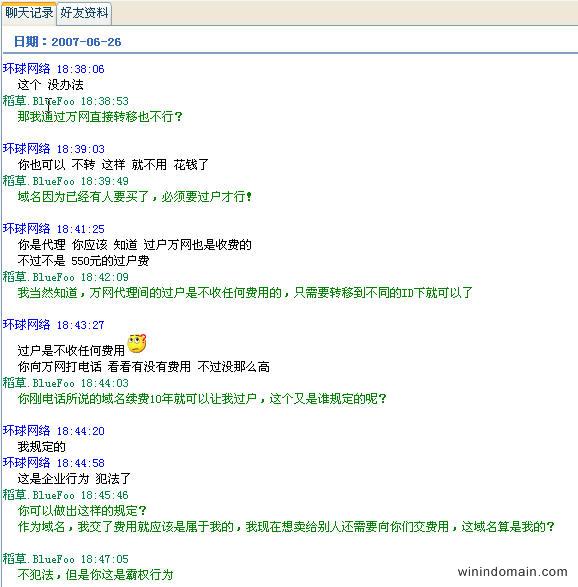This screenshot has width=578, height=587.
Task: Select message 你也可以 不转 这样 就不用 花钱了
Action: (x=113, y=165)
